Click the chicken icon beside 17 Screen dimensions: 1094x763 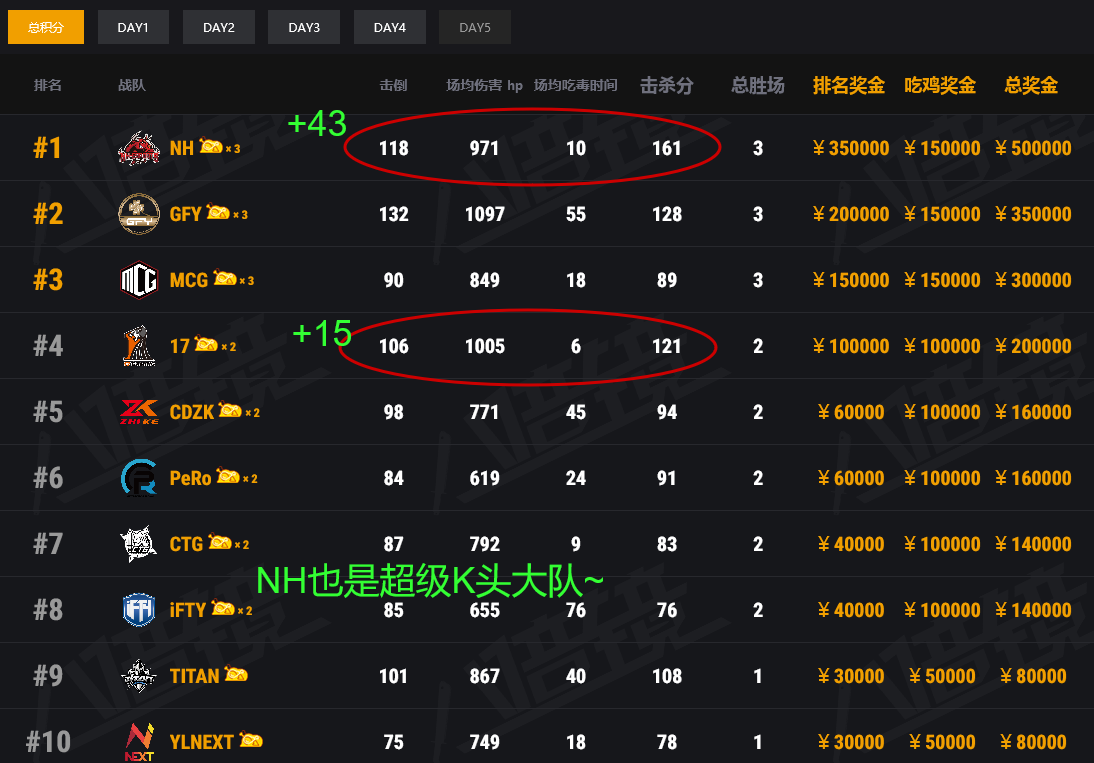coord(206,344)
